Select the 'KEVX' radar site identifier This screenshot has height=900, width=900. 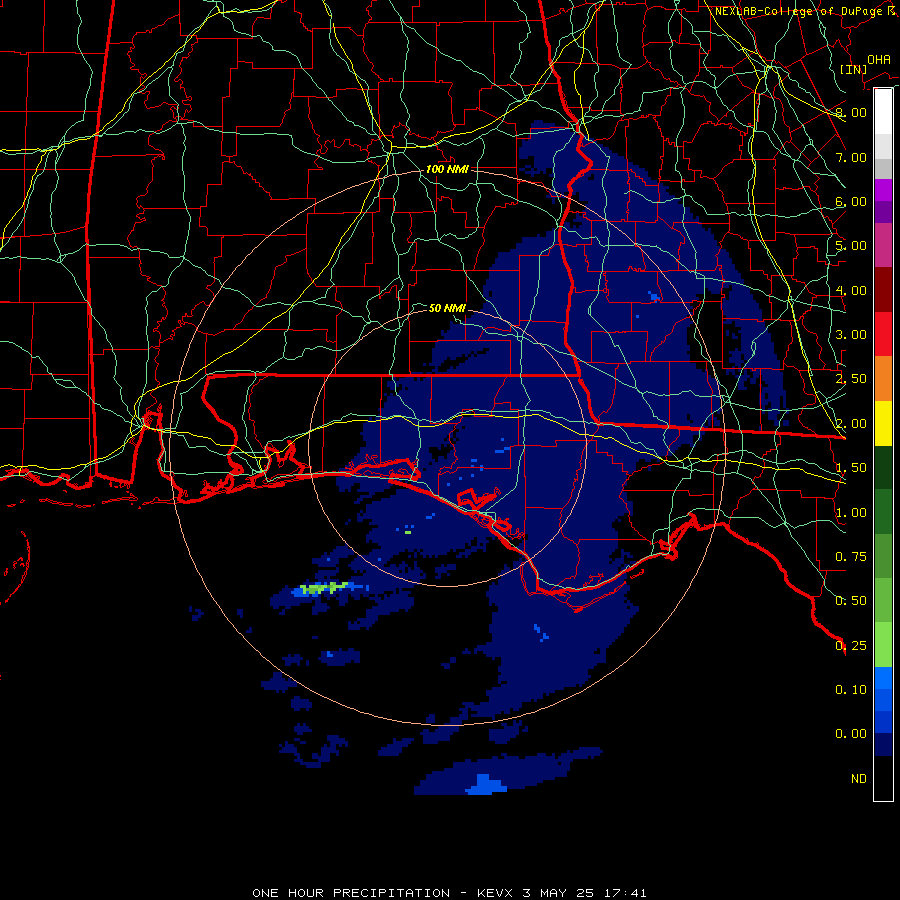[x=495, y=893]
